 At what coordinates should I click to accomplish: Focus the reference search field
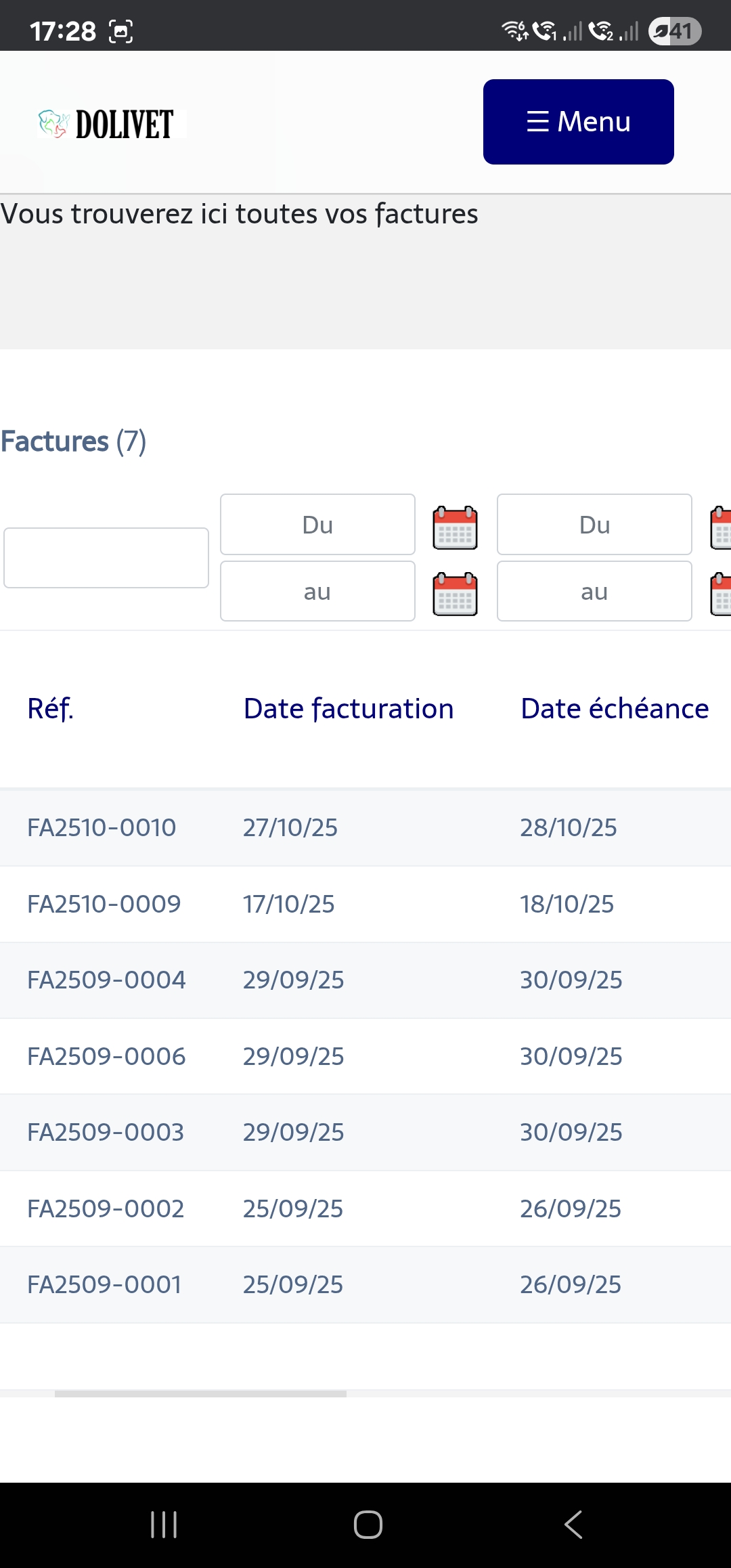click(106, 558)
